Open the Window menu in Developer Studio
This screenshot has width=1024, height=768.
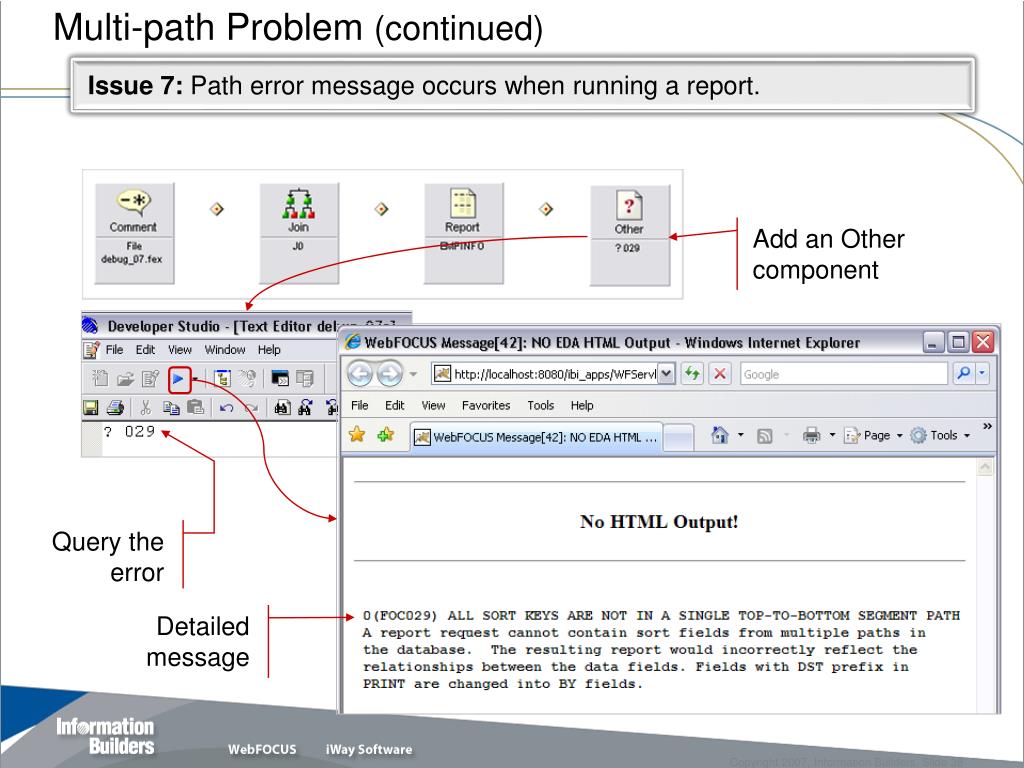[225, 350]
